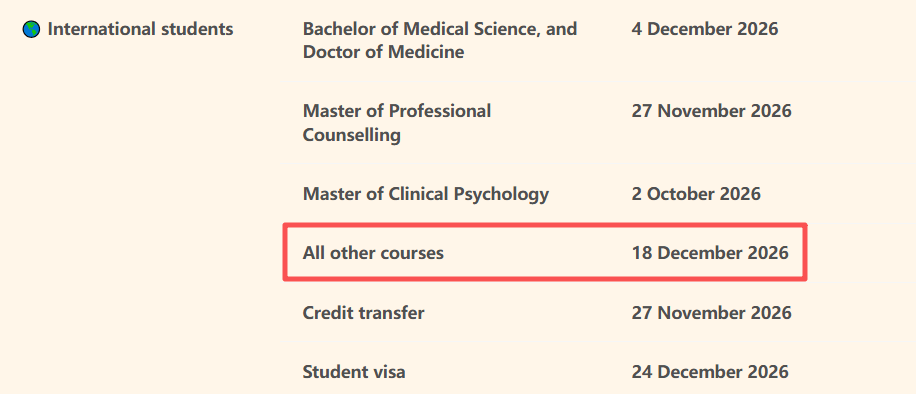Screen dimensions: 916x394
Task: Click the 2 October 2026 date
Action: point(696,193)
